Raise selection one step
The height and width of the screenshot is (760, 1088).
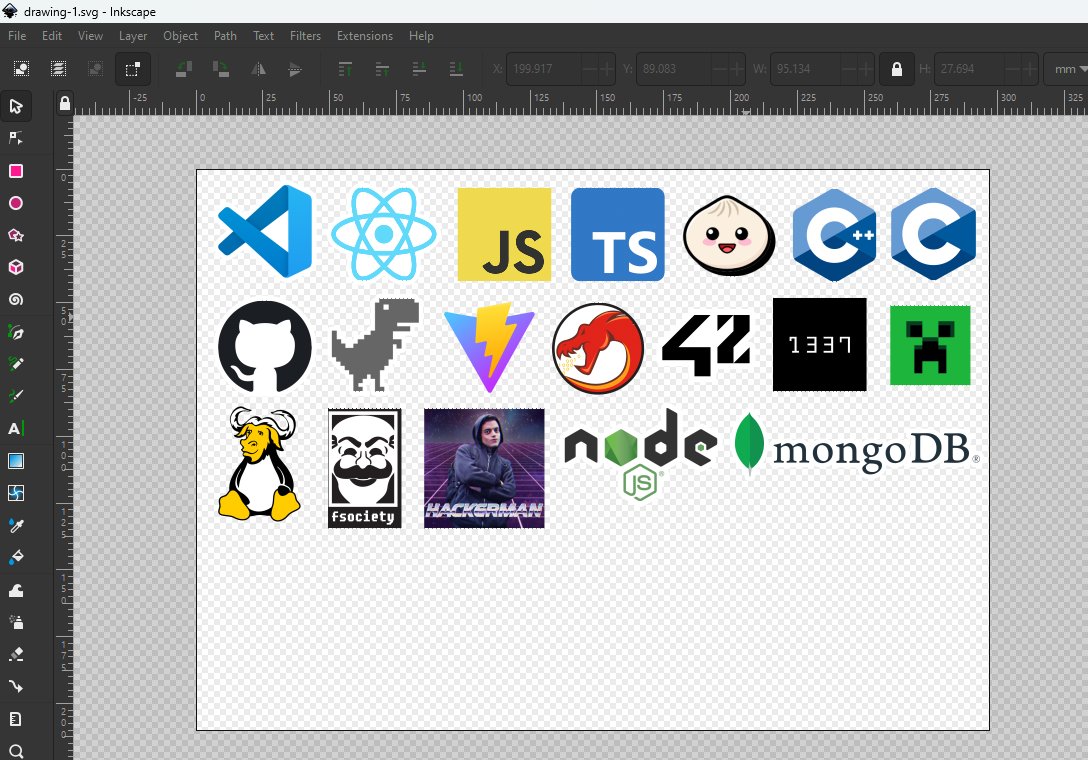[x=382, y=69]
